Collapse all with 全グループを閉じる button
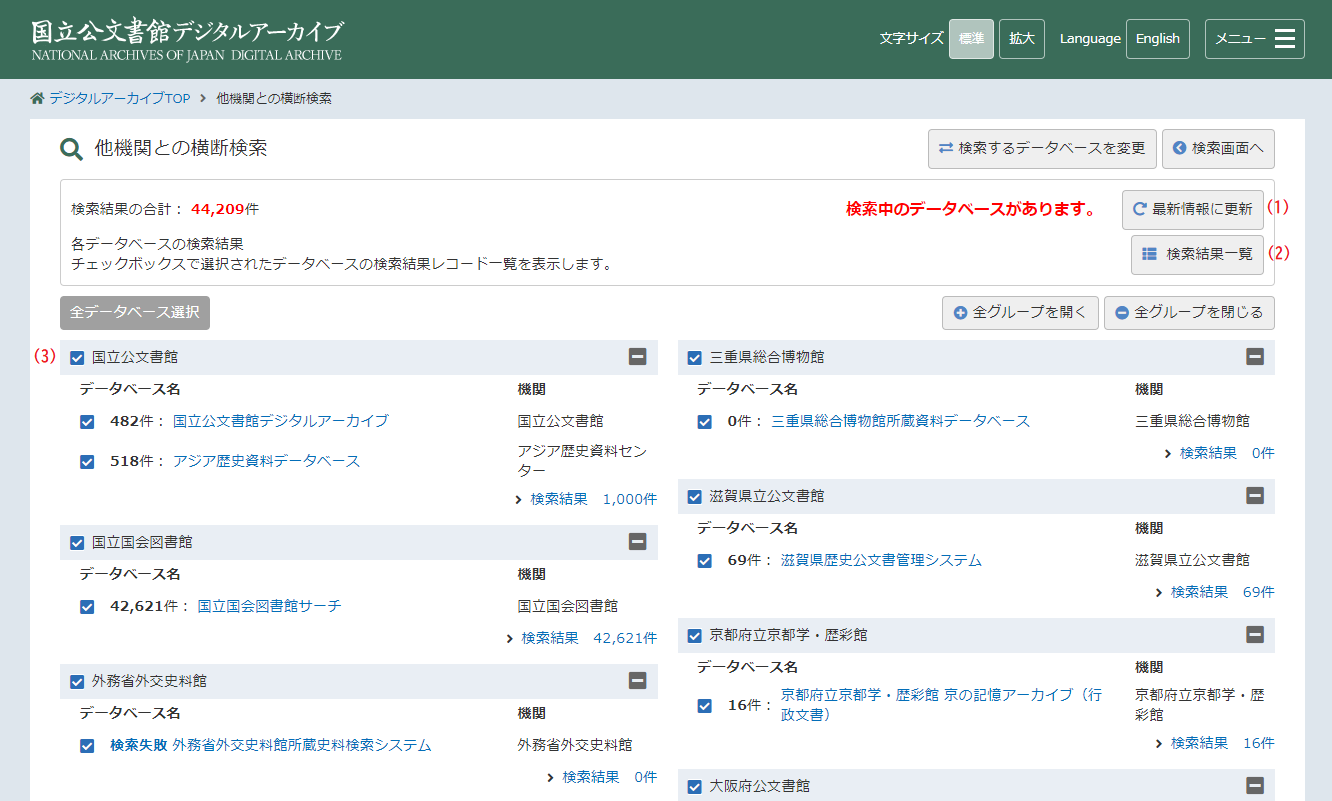The image size is (1332, 801). point(1189,312)
